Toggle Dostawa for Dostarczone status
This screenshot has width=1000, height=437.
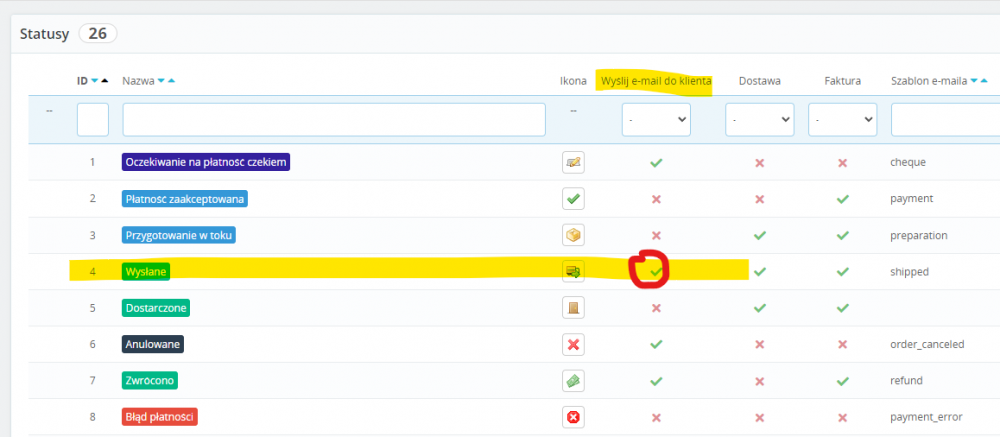tap(759, 308)
